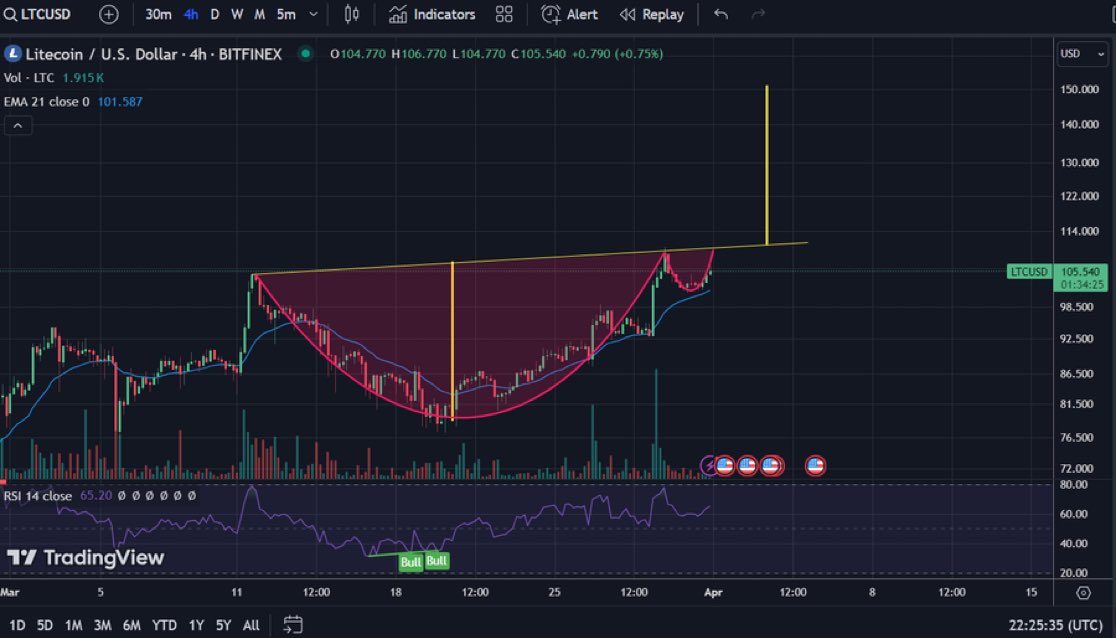Screen dimensions: 1116x638
Task: Click the redo arrow
Action: point(758,14)
